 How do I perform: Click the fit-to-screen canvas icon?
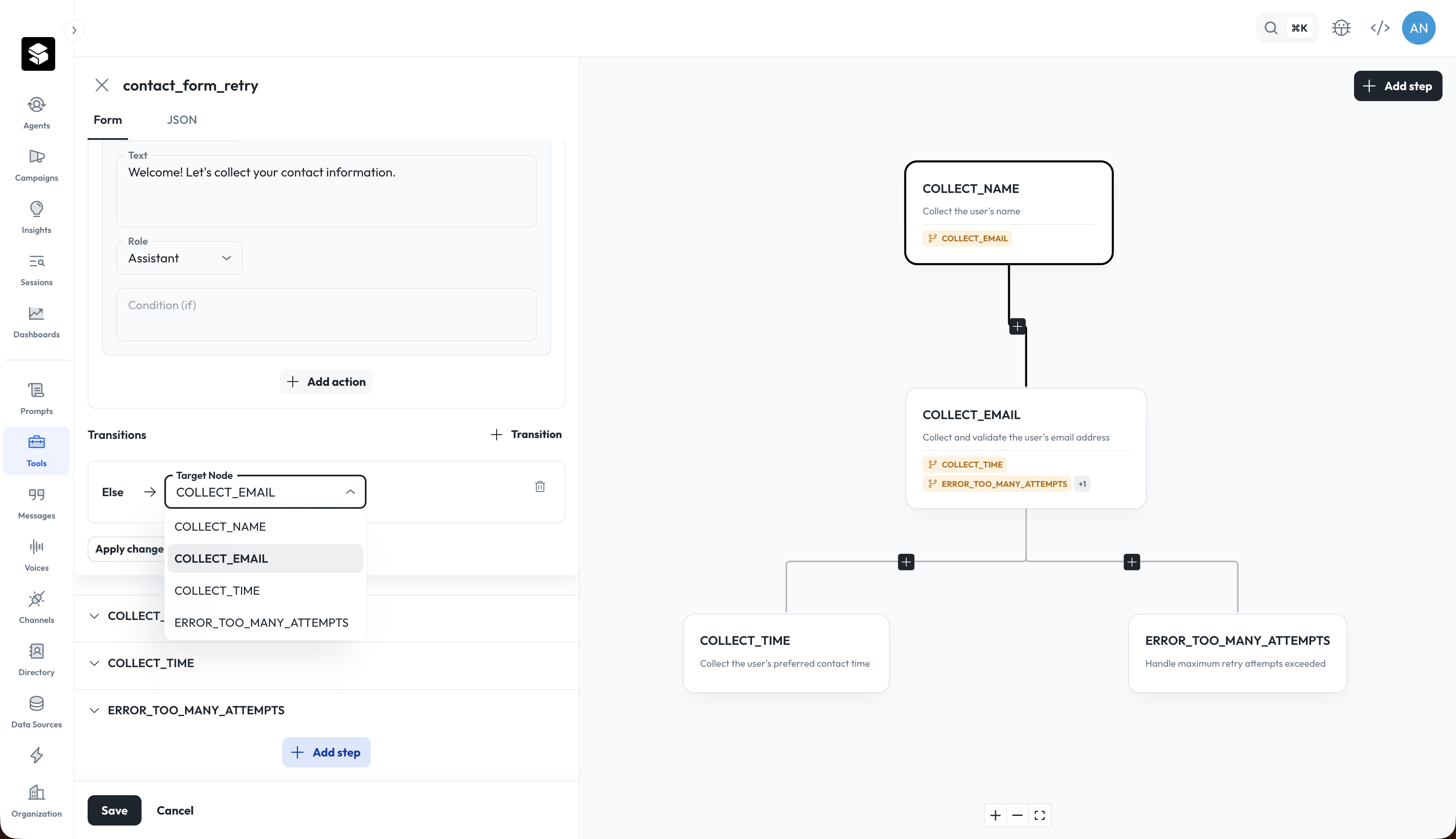point(1039,815)
